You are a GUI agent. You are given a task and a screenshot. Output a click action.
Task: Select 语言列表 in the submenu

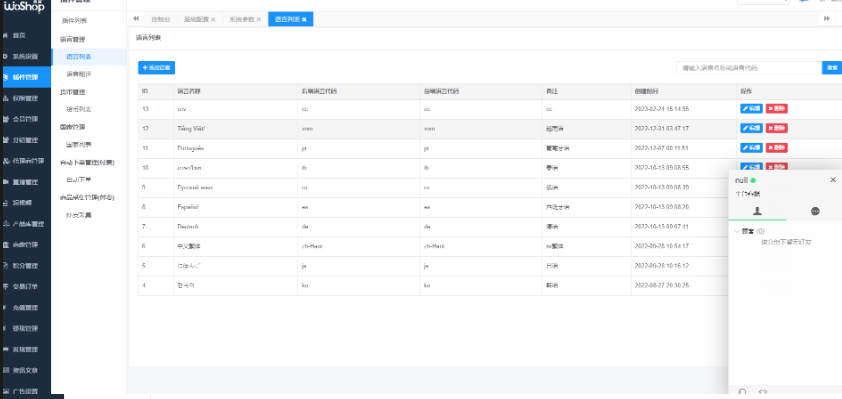pyautogui.click(x=78, y=56)
